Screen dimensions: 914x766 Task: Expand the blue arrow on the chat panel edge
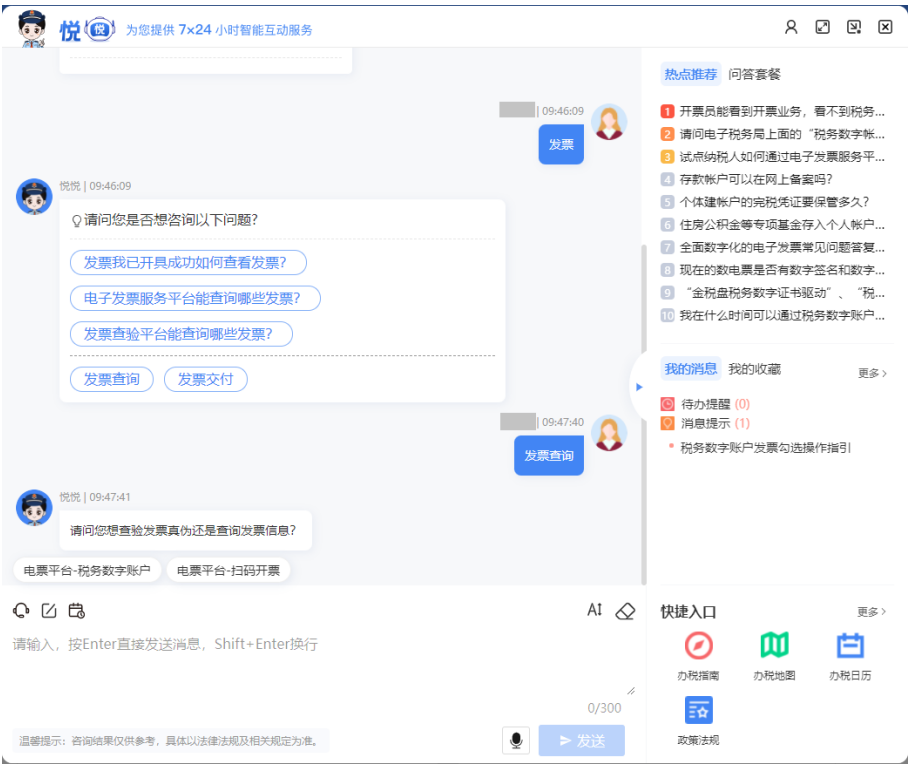(639, 386)
